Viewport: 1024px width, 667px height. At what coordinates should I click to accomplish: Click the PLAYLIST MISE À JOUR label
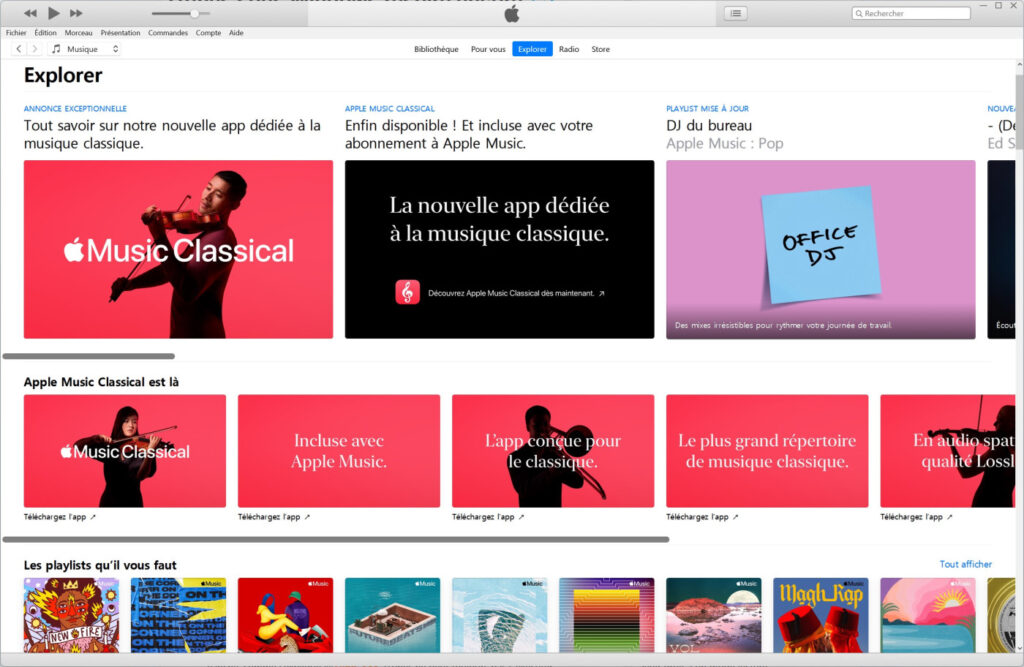point(707,108)
